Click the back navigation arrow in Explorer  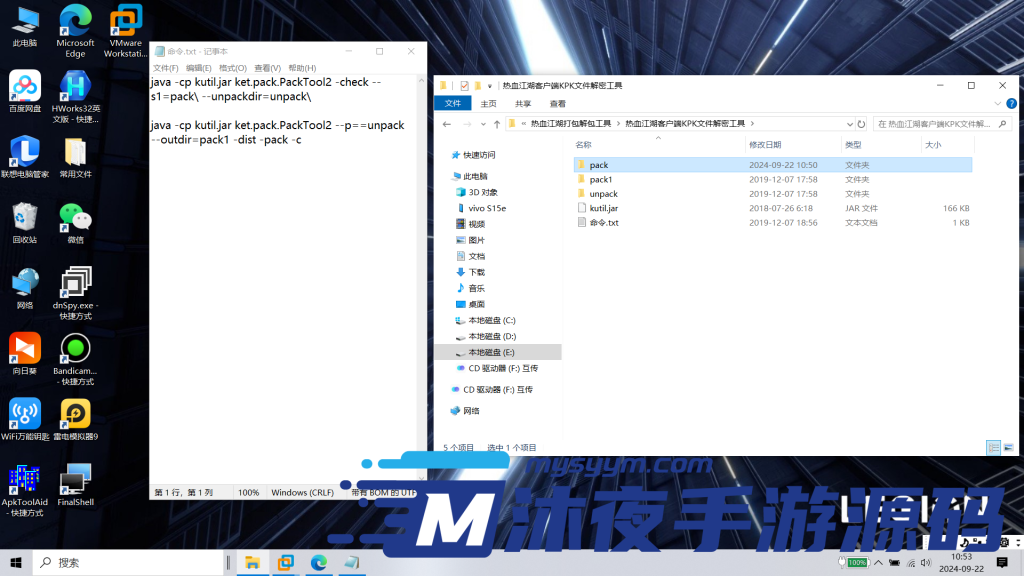pos(446,126)
